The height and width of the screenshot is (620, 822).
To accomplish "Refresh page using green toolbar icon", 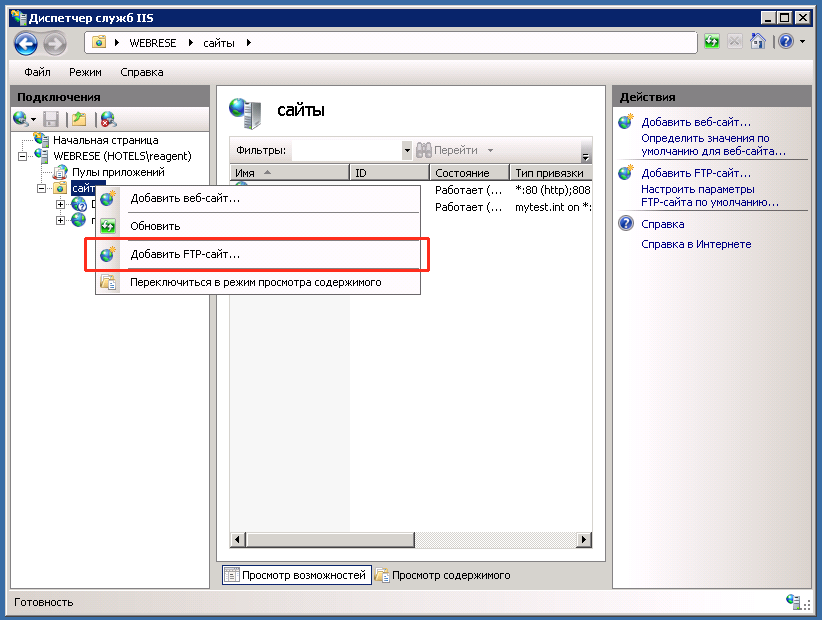I will (x=712, y=41).
